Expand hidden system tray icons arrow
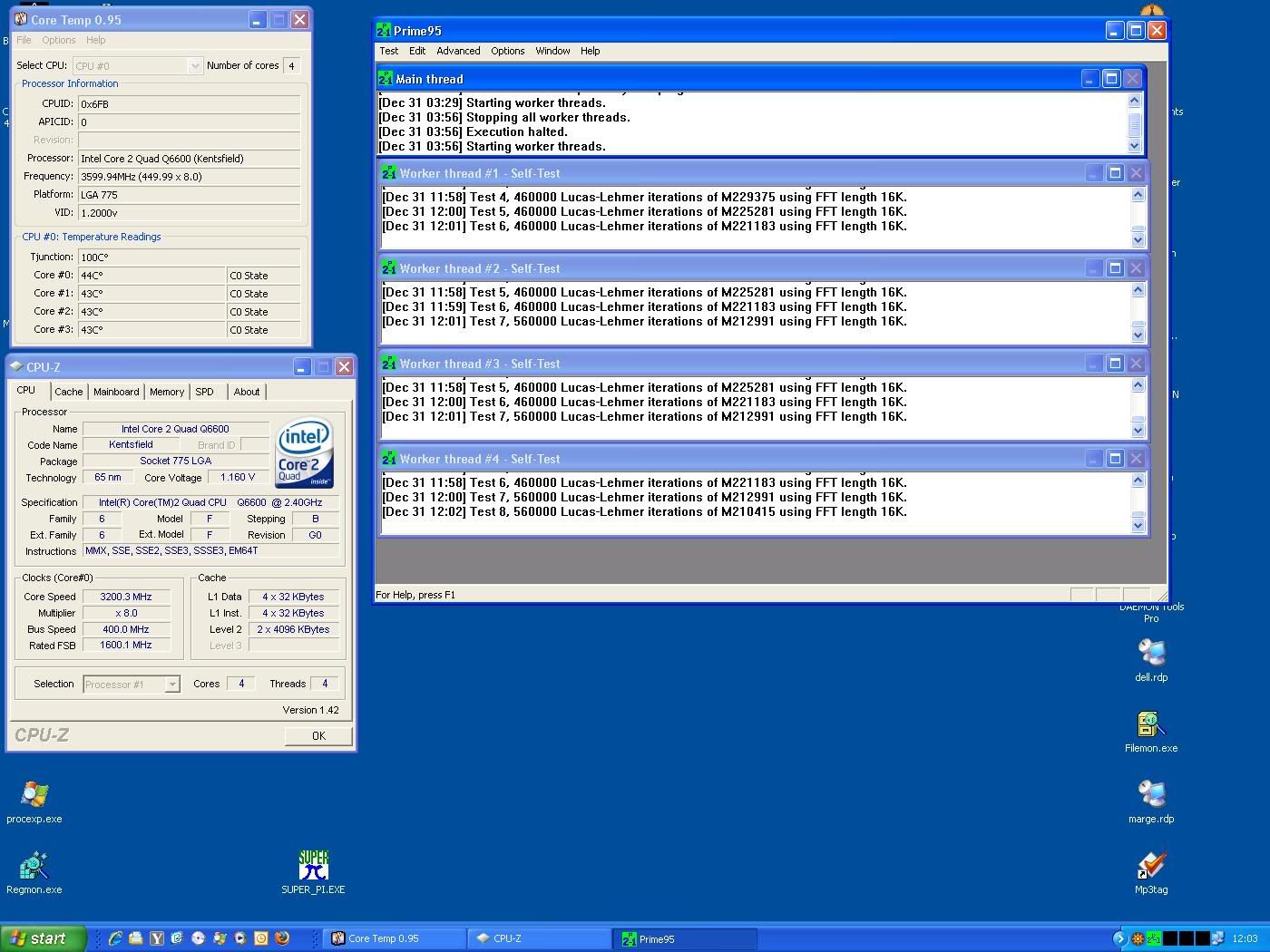This screenshot has width=1270, height=952. click(1120, 938)
